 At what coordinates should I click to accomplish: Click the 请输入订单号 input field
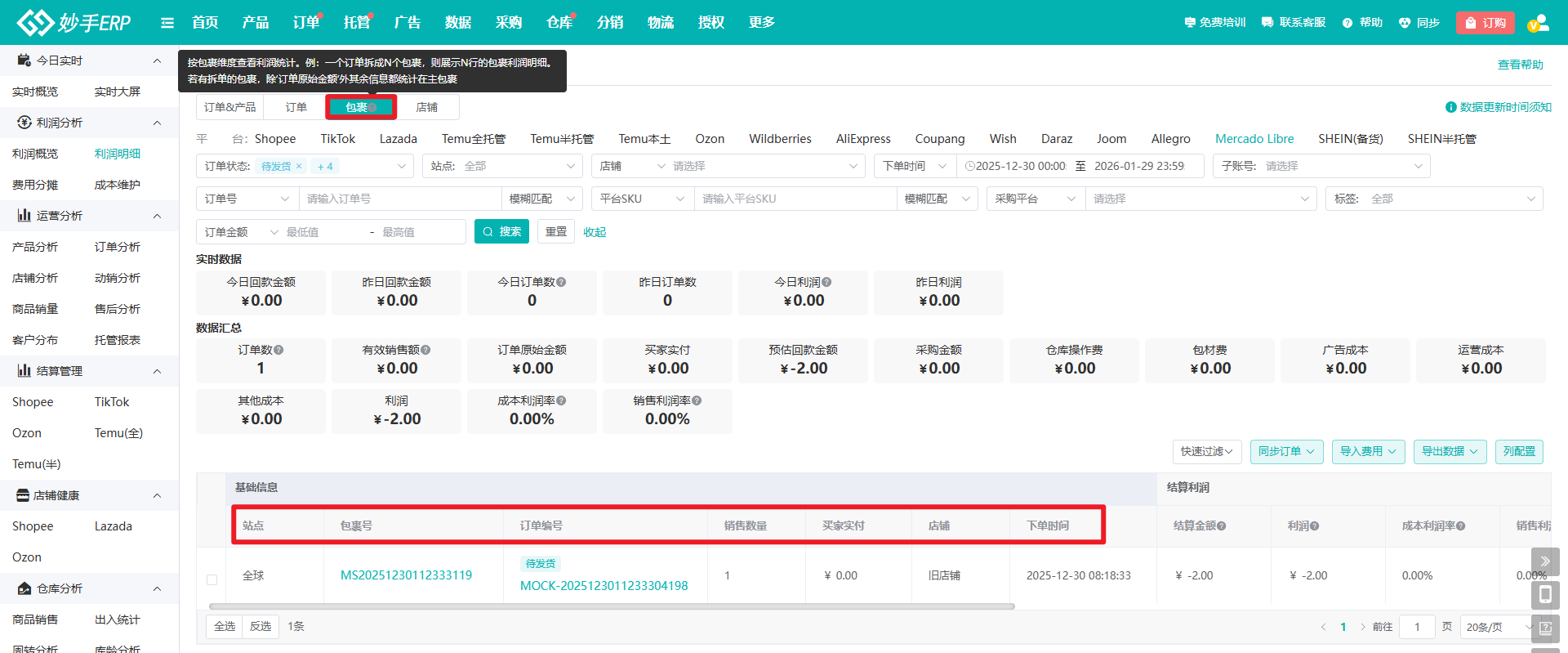click(x=399, y=199)
